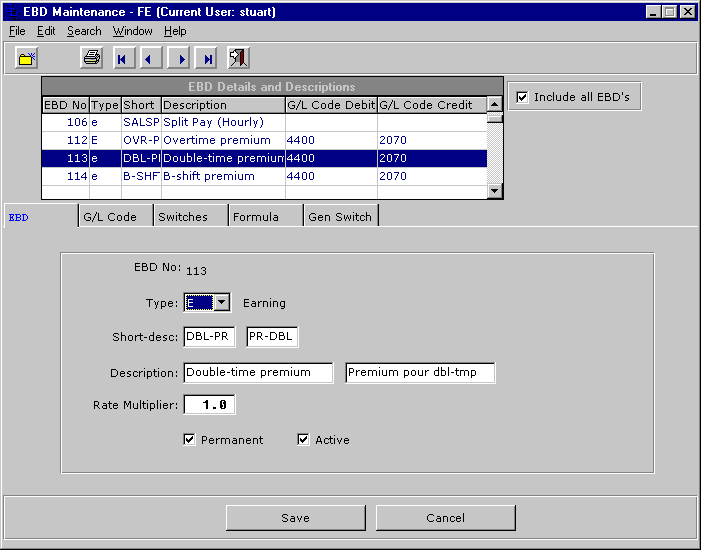701x550 pixels.
Task: Click the Rate Multiplier field
Action: pos(210,405)
